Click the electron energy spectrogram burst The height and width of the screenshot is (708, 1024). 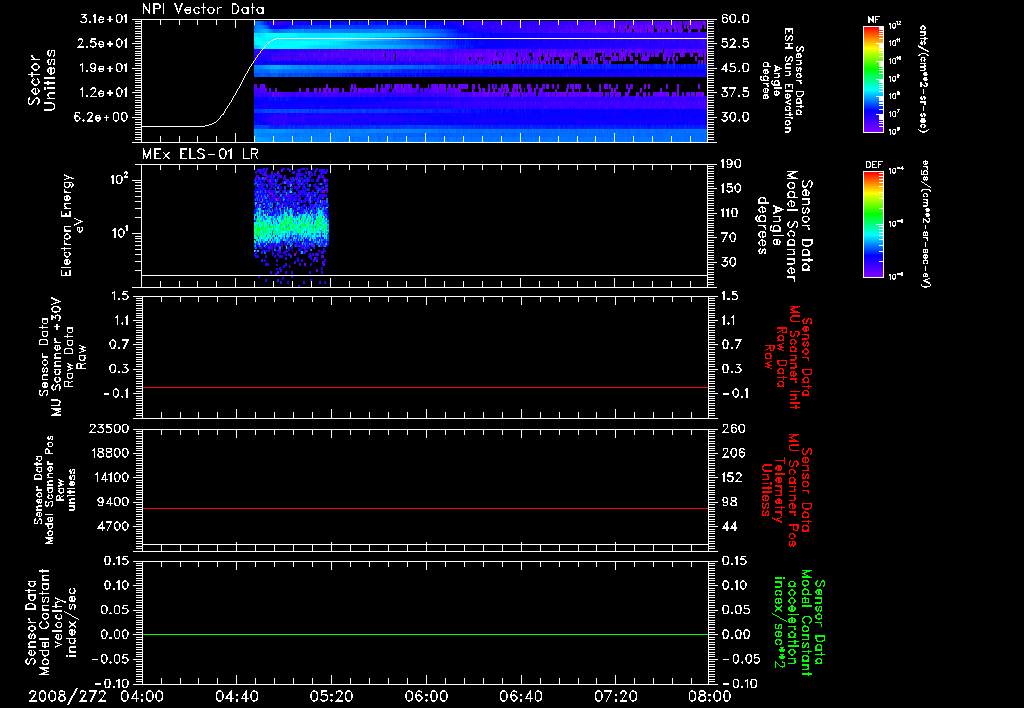click(291, 225)
